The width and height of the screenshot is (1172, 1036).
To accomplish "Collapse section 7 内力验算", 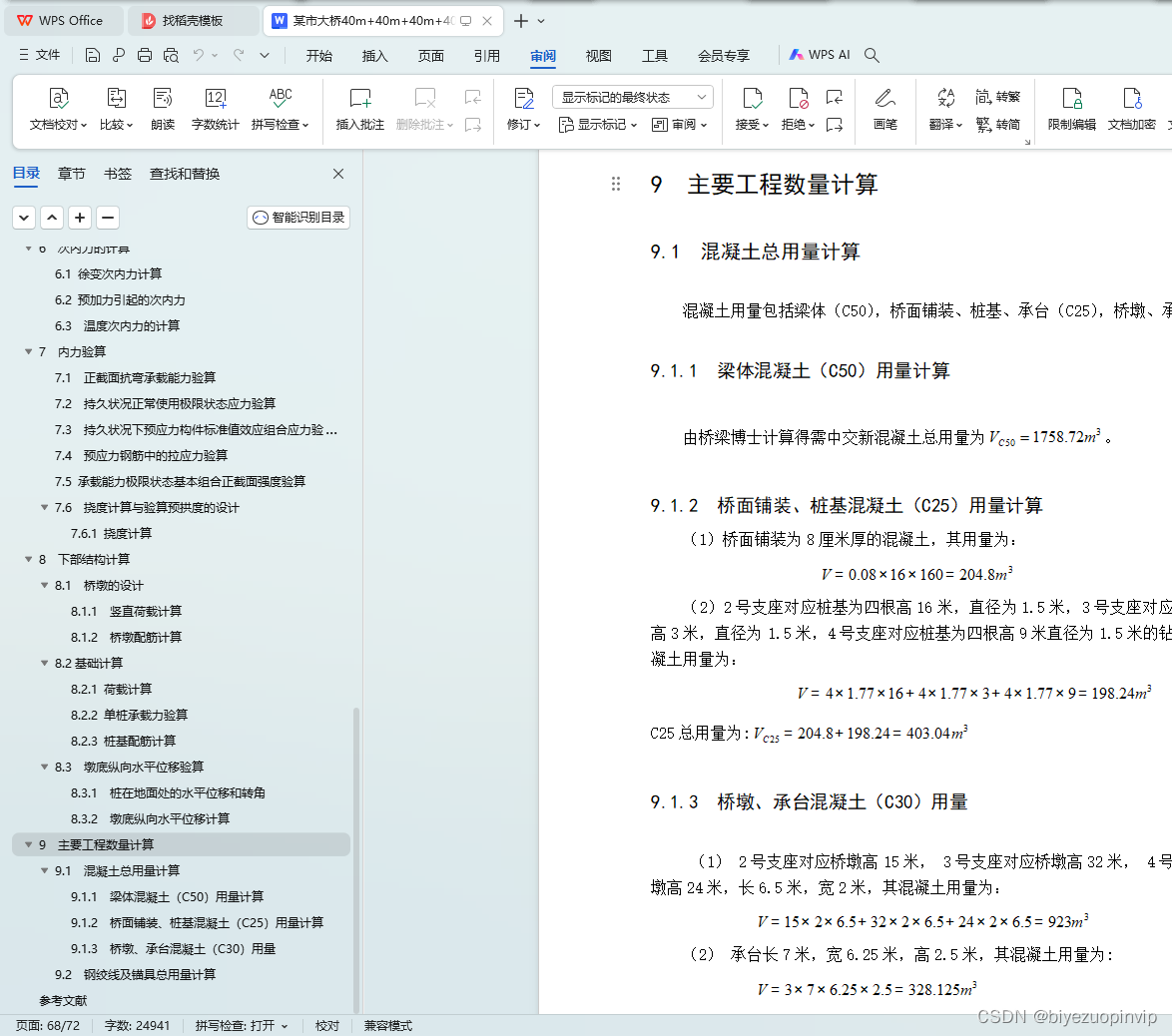I will click(28, 351).
